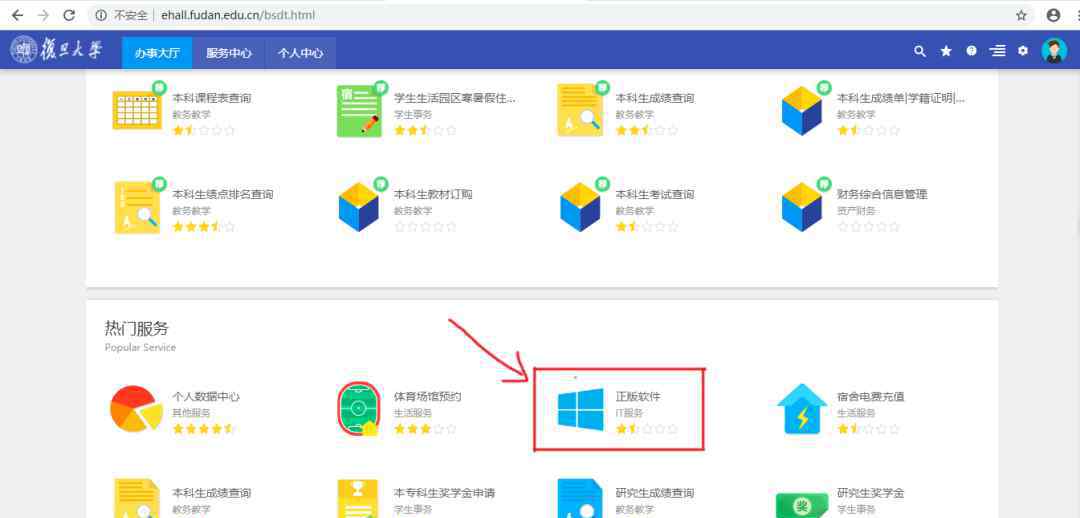
Task: Open the 本科生教材订购 service link
Action: click(x=432, y=194)
